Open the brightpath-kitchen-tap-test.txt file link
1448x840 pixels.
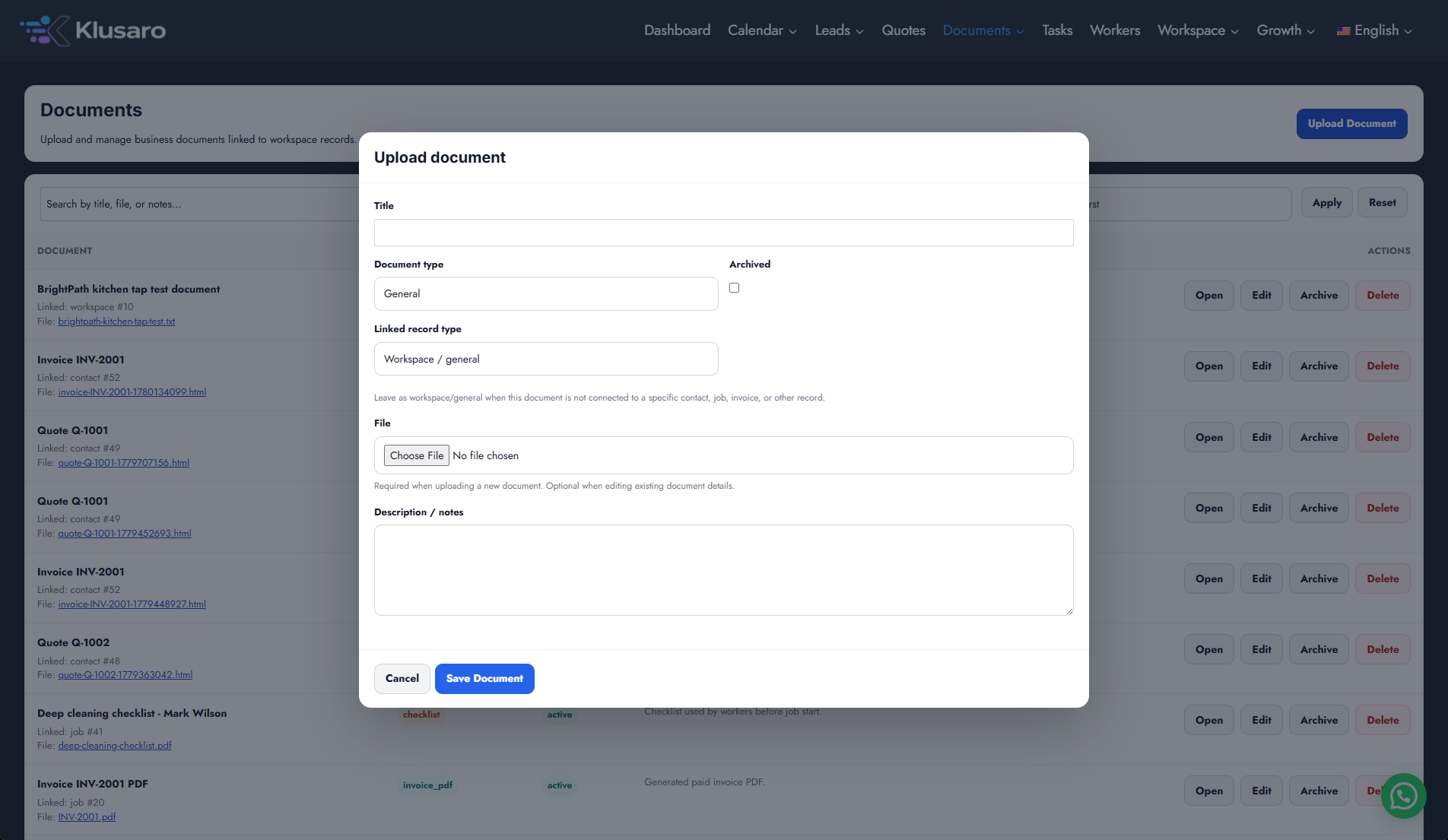click(x=116, y=322)
